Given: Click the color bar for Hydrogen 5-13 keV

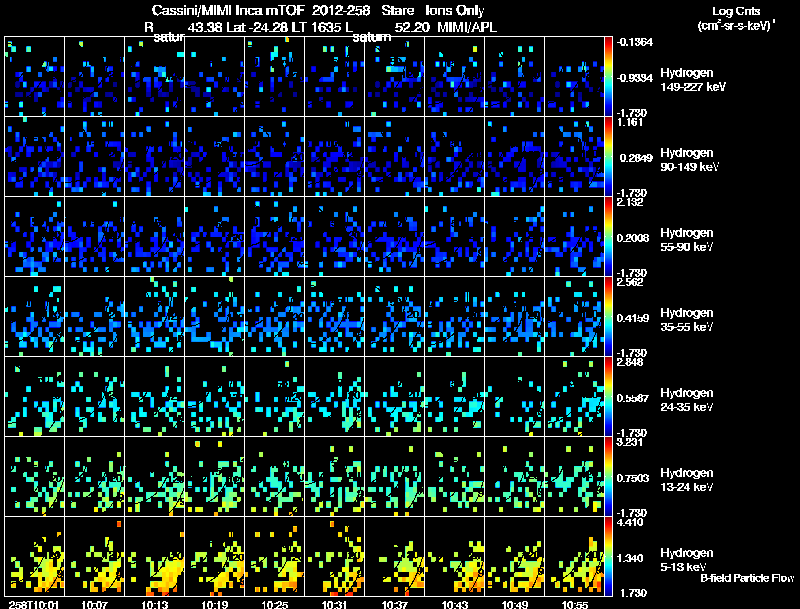Looking at the screenshot, I should click(608, 556).
